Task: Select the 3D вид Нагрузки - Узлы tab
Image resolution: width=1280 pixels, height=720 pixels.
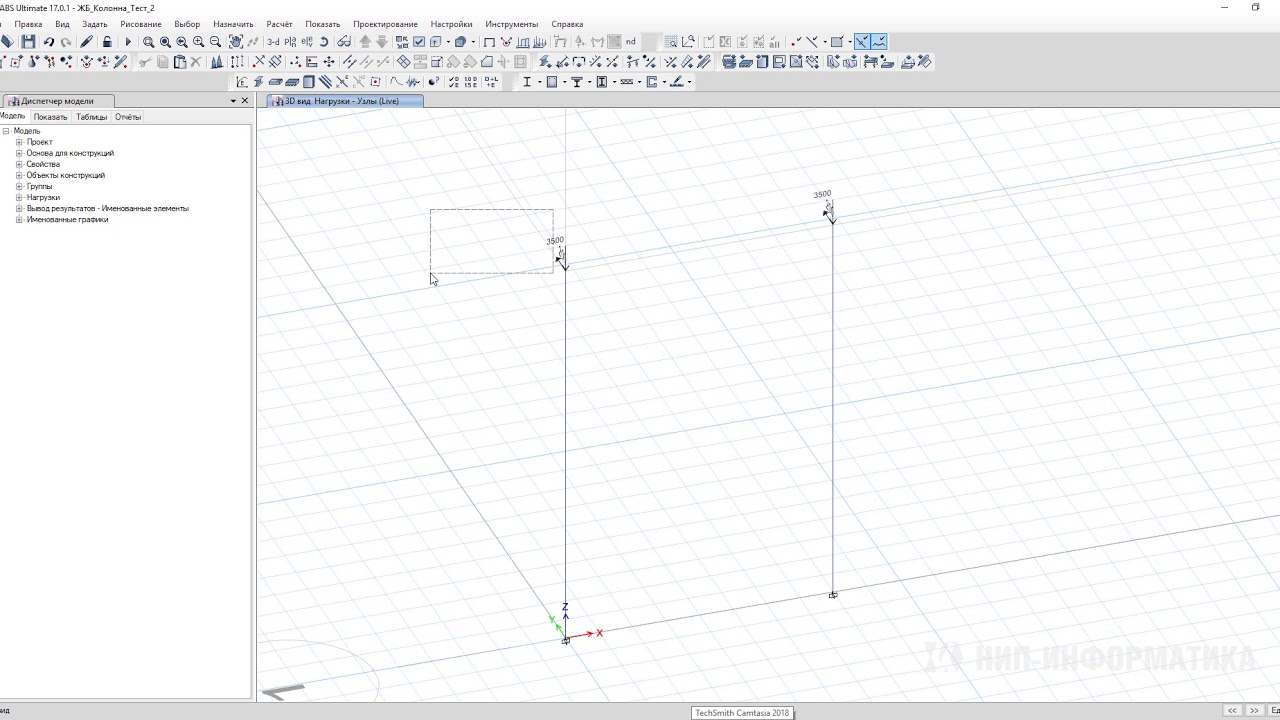Action: pos(346,101)
